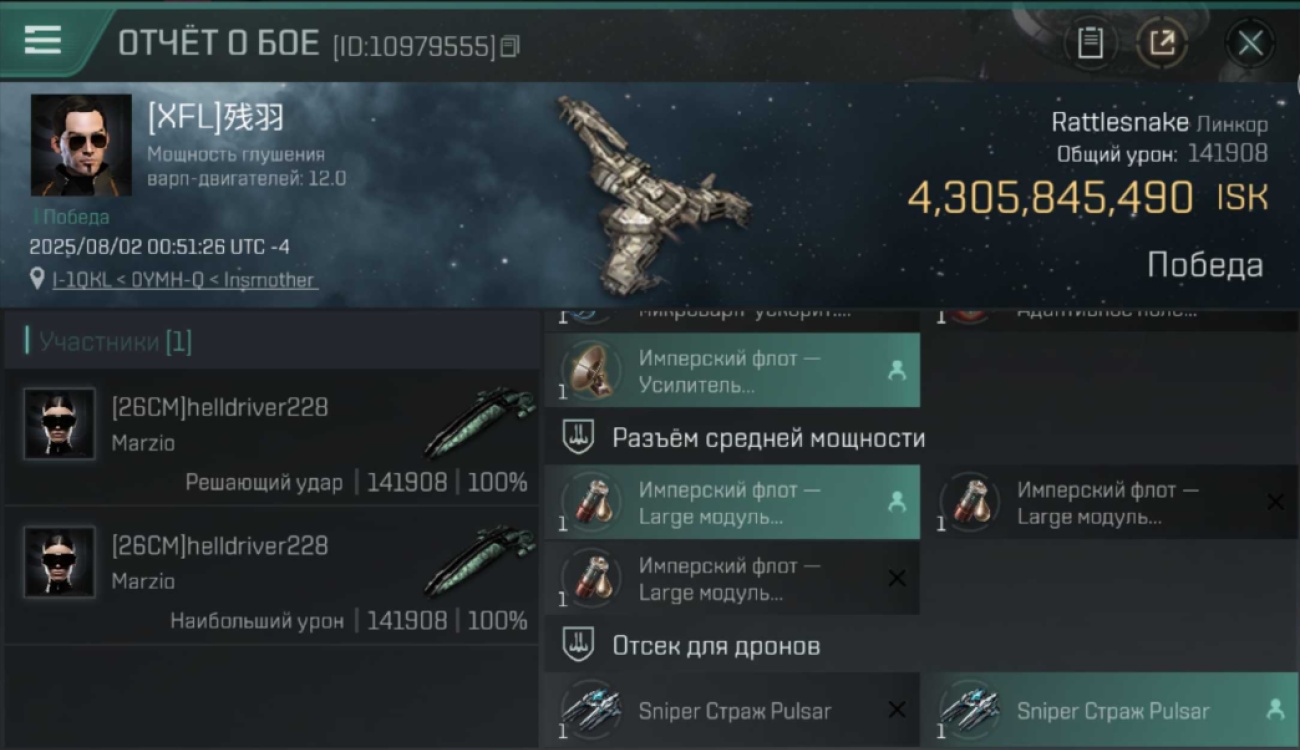1300x750 pixels.
Task: Toggle X on right-column Large модуль item
Action: click(1275, 502)
